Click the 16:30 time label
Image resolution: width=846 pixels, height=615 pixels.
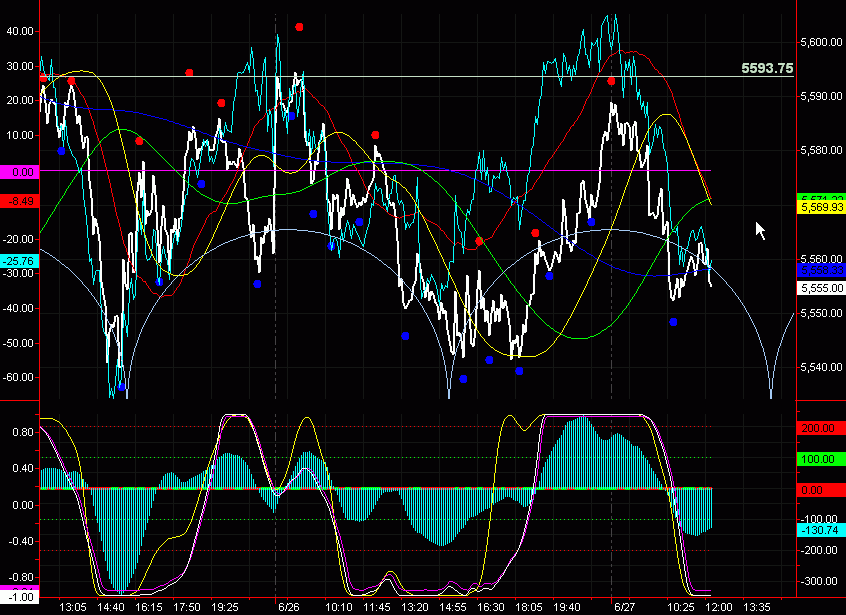(491, 607)
